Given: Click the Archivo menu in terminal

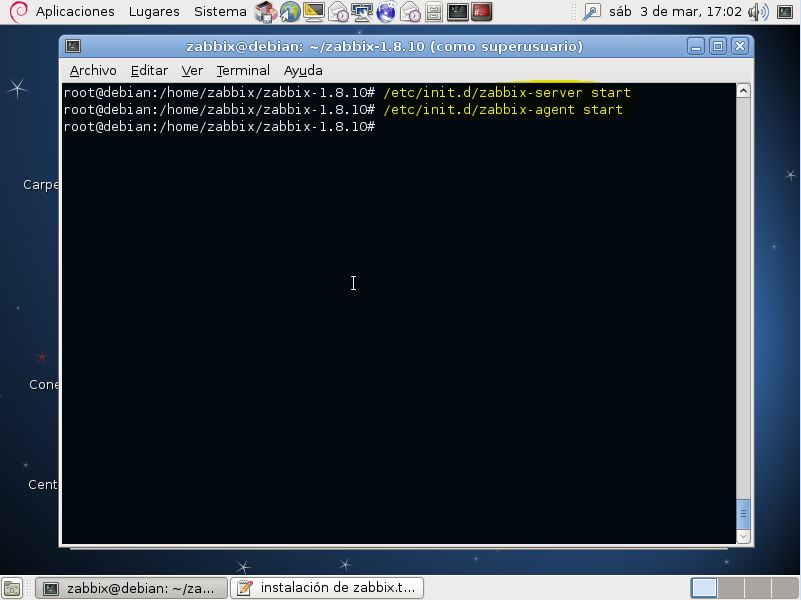Looking at the screenshot, I should (x=93, y=71).
